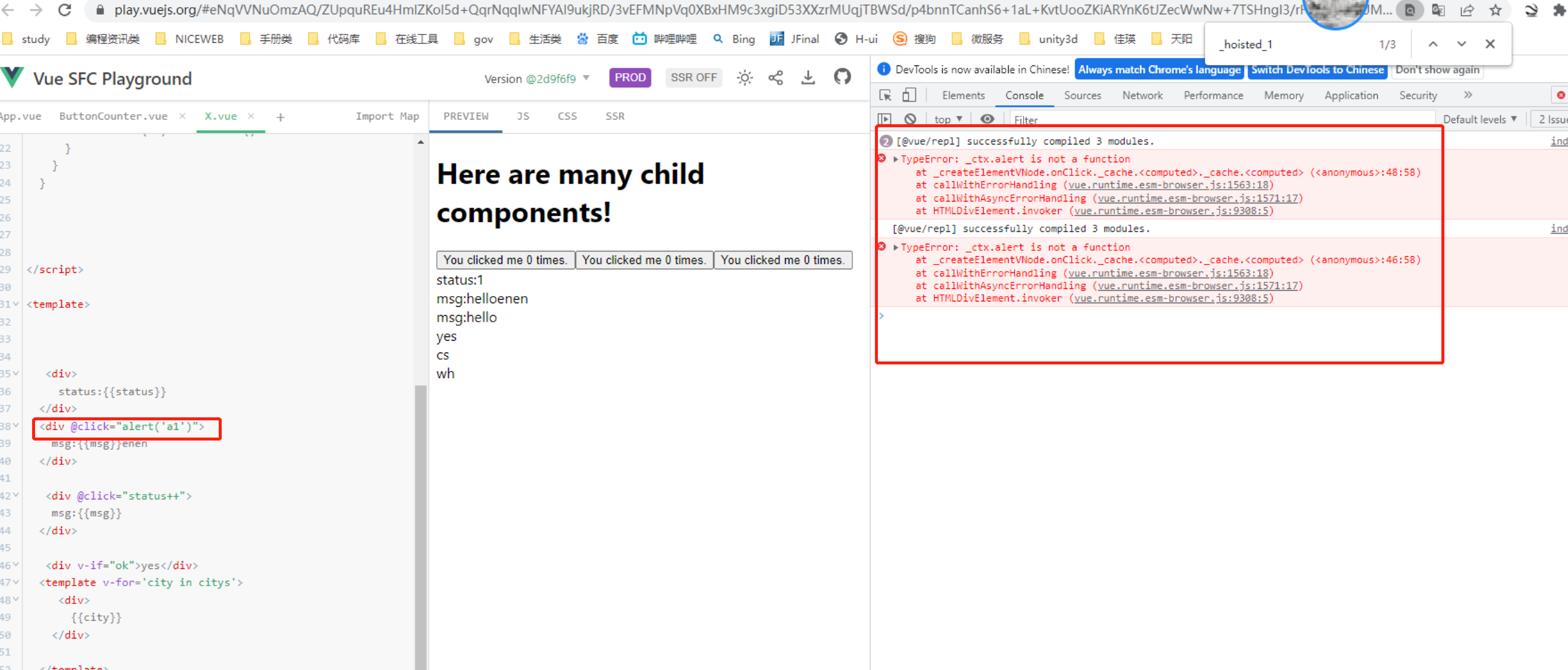Image resolution: width=1568 pixels, height=670 pixels.
Task: Toggle the PROD mode button
Action: click(x=629, y=78)
